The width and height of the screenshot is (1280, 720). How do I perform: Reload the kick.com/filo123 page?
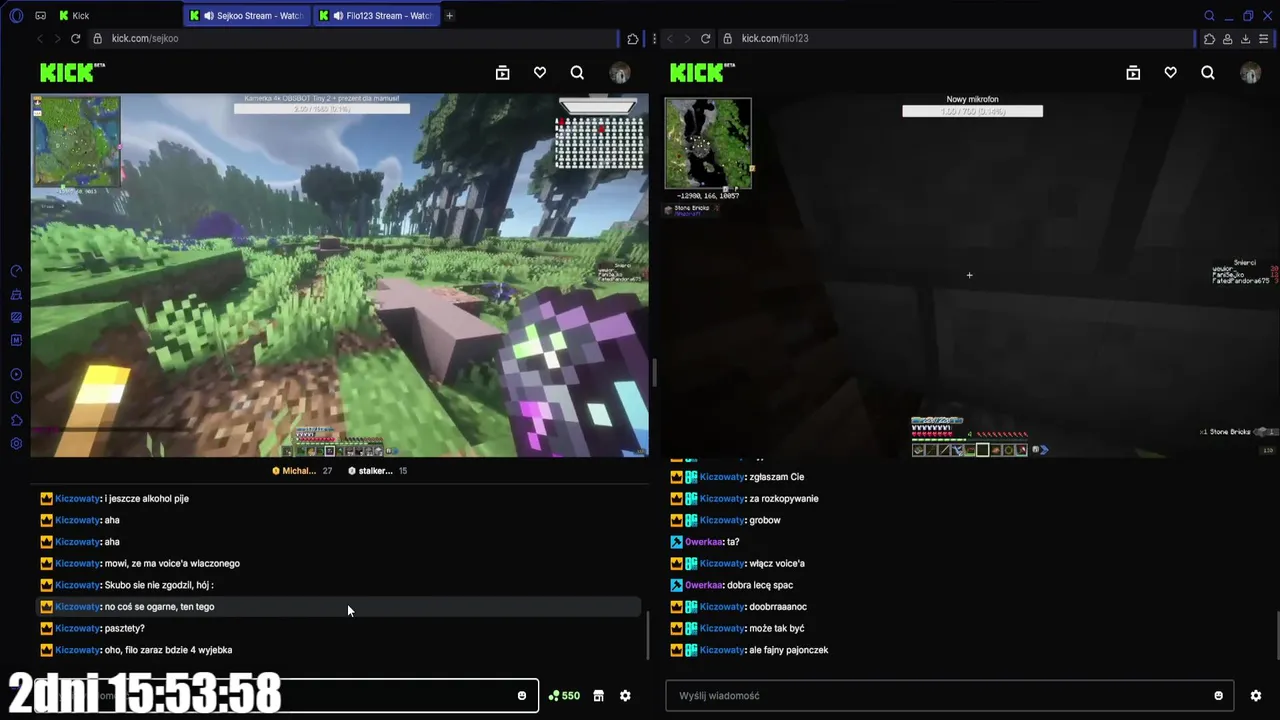705,38
